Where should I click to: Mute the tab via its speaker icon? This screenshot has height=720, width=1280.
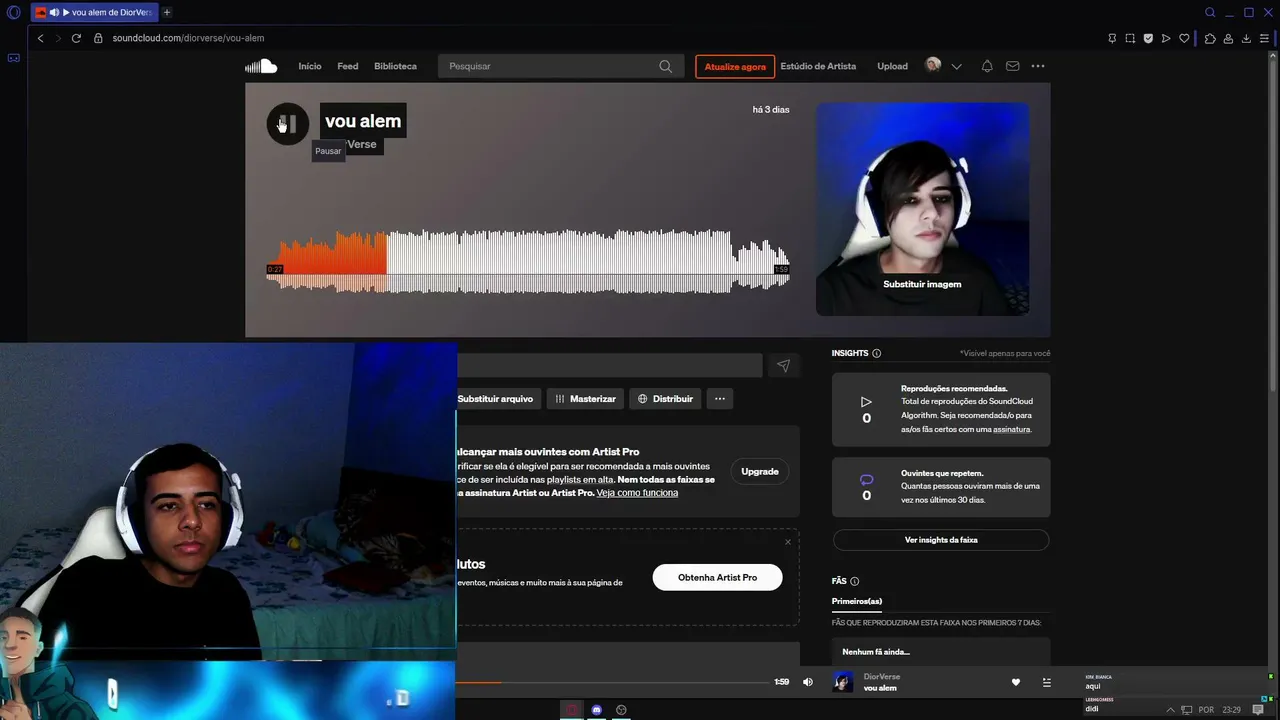(54, 12)
